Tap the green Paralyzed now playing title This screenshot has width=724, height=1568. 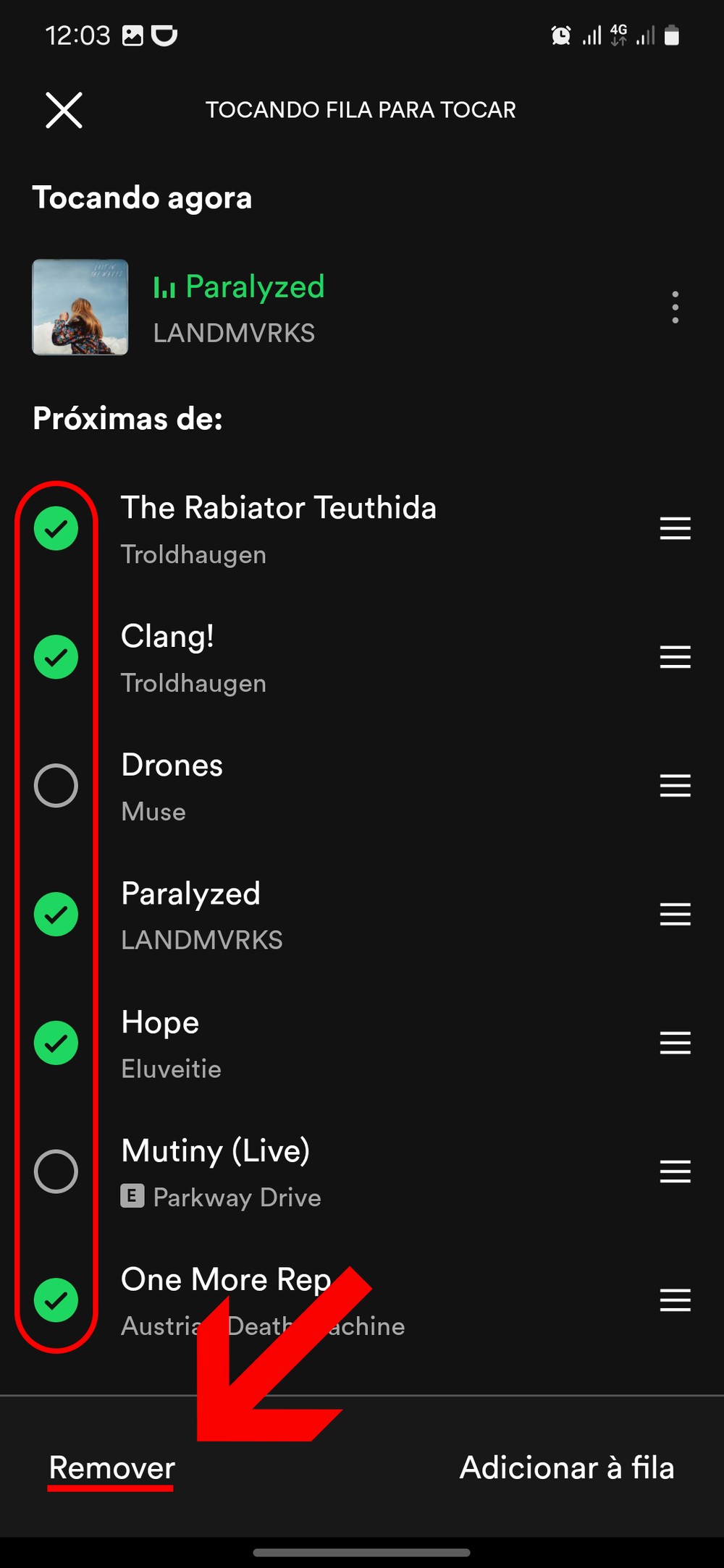click(254, 287)
